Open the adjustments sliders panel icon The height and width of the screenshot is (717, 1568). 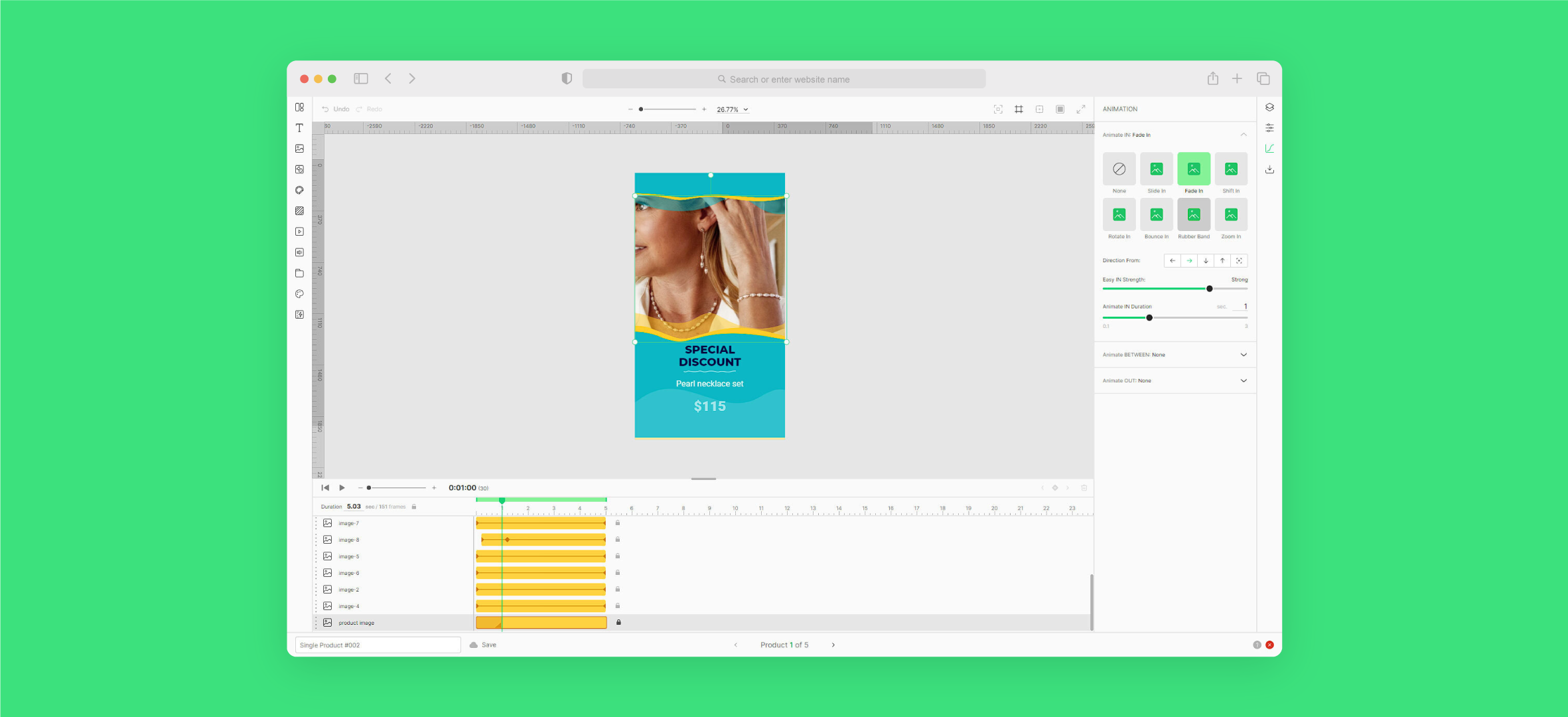(1269, 128)
